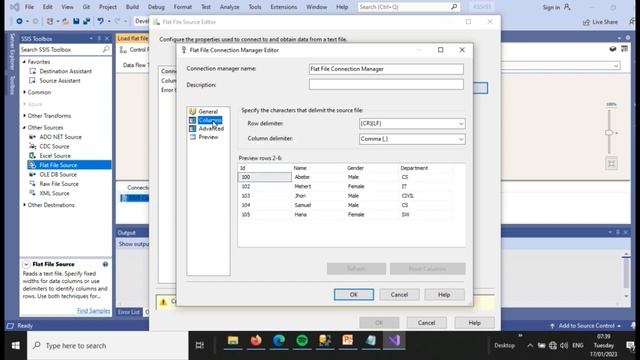Click OK in Flat File Connection Manager Editor
The height and width of the screenshot is (360, 640).
pos(353,295)
